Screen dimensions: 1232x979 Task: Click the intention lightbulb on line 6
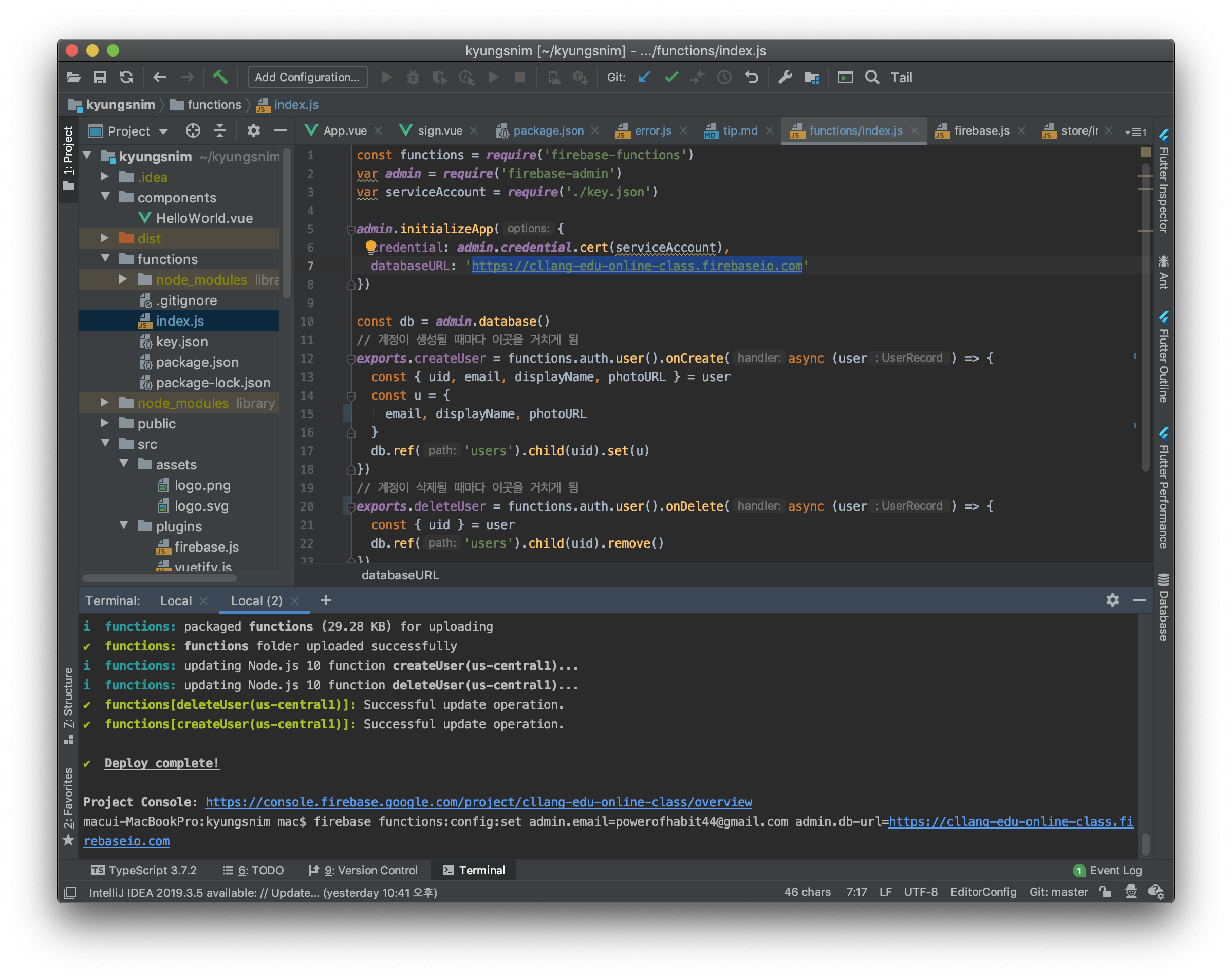point(370,246)
